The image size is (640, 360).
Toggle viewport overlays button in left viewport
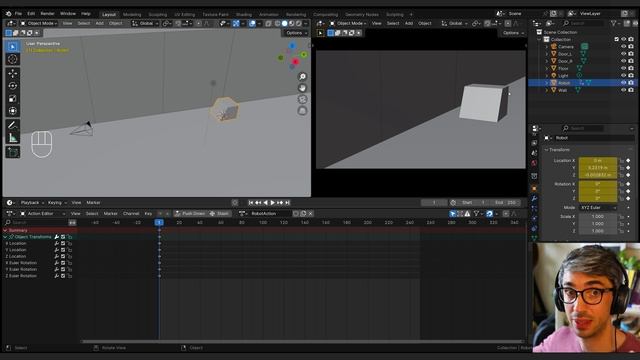tap(252, 23)
